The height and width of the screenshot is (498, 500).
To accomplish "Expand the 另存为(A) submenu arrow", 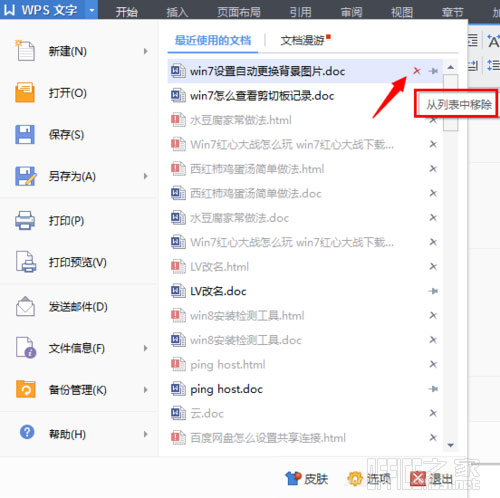I will (x=145, y=176).
